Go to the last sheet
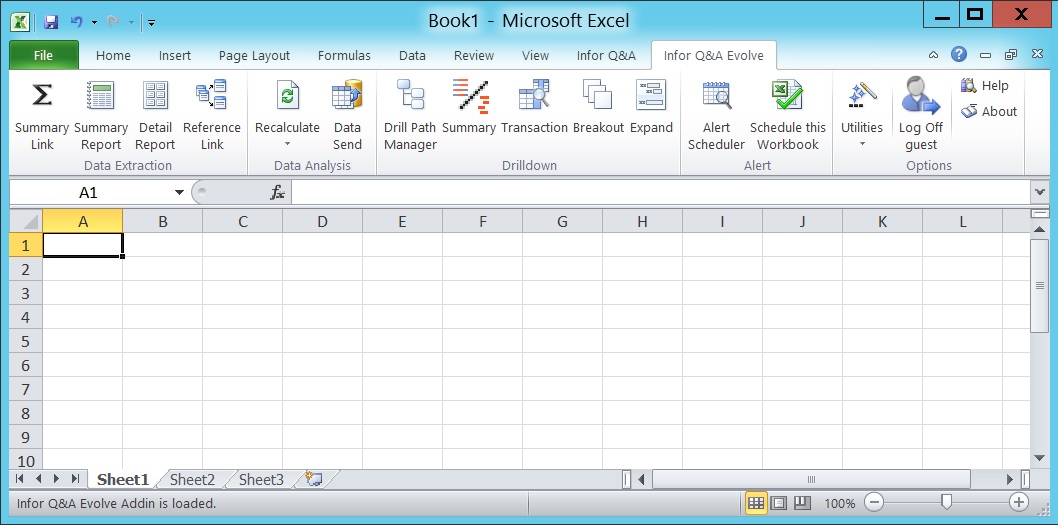 click(x=75, y=479)
